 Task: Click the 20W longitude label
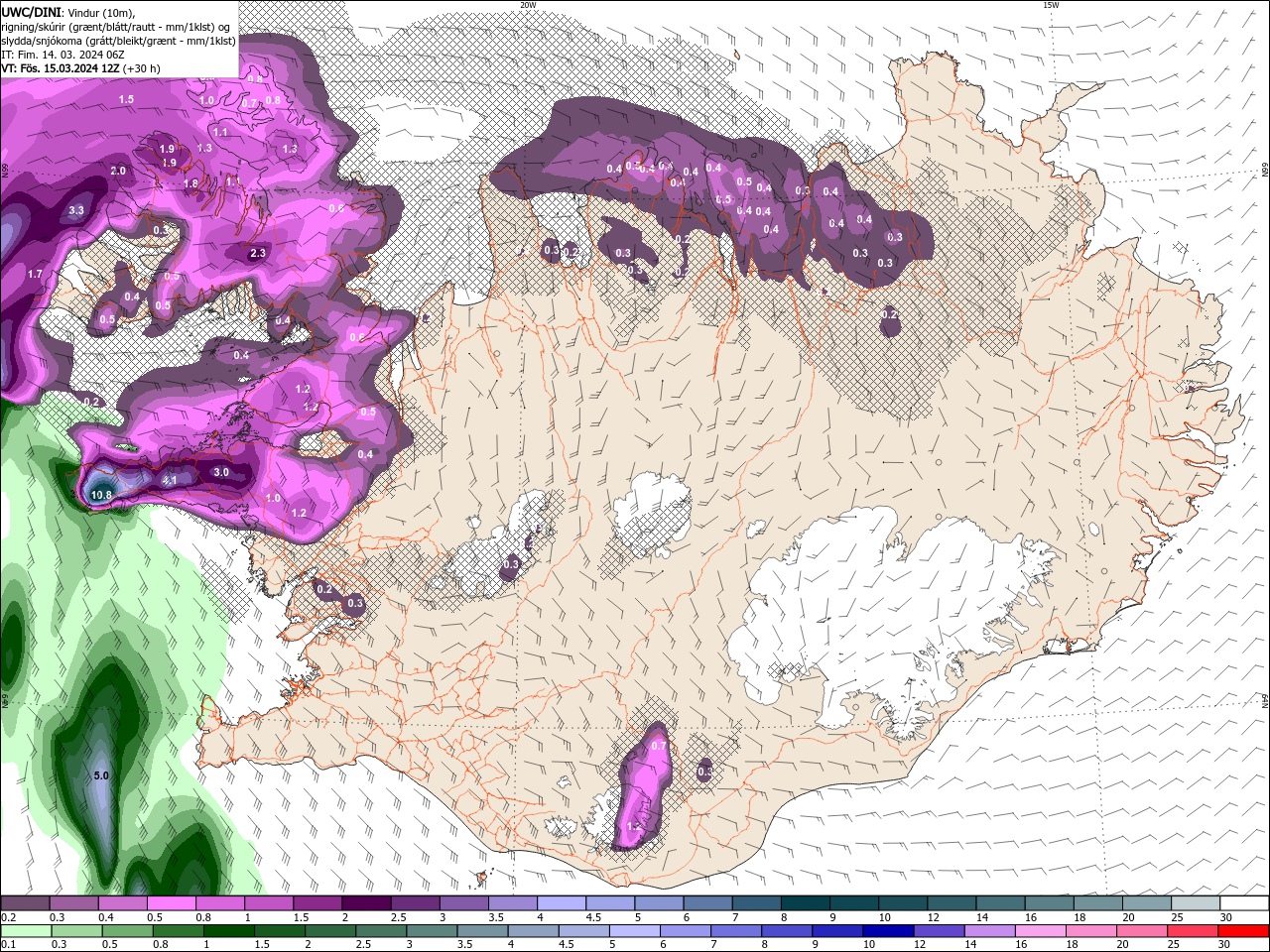point(528,5)
